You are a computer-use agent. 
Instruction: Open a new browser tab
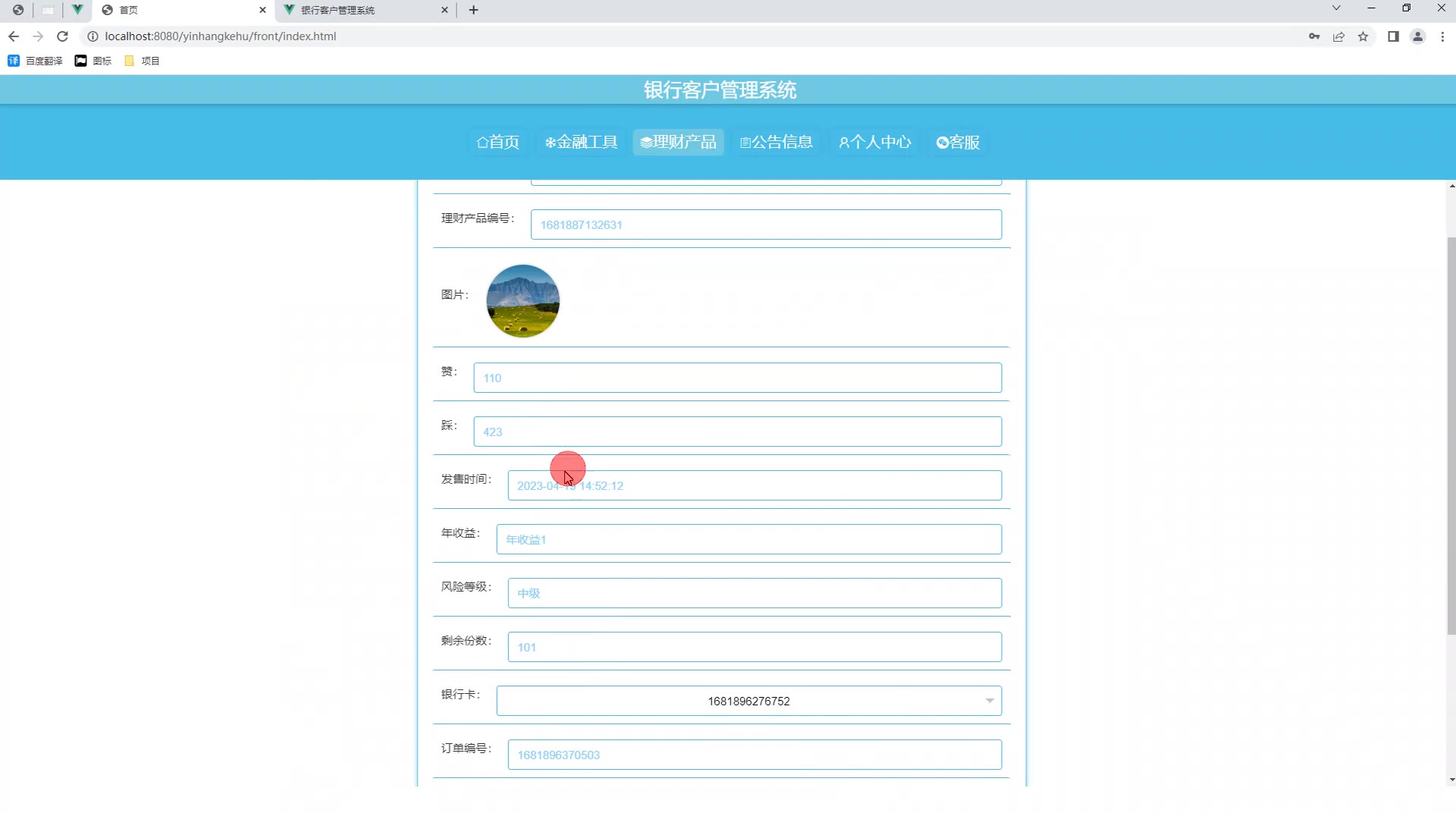(474, 10)
